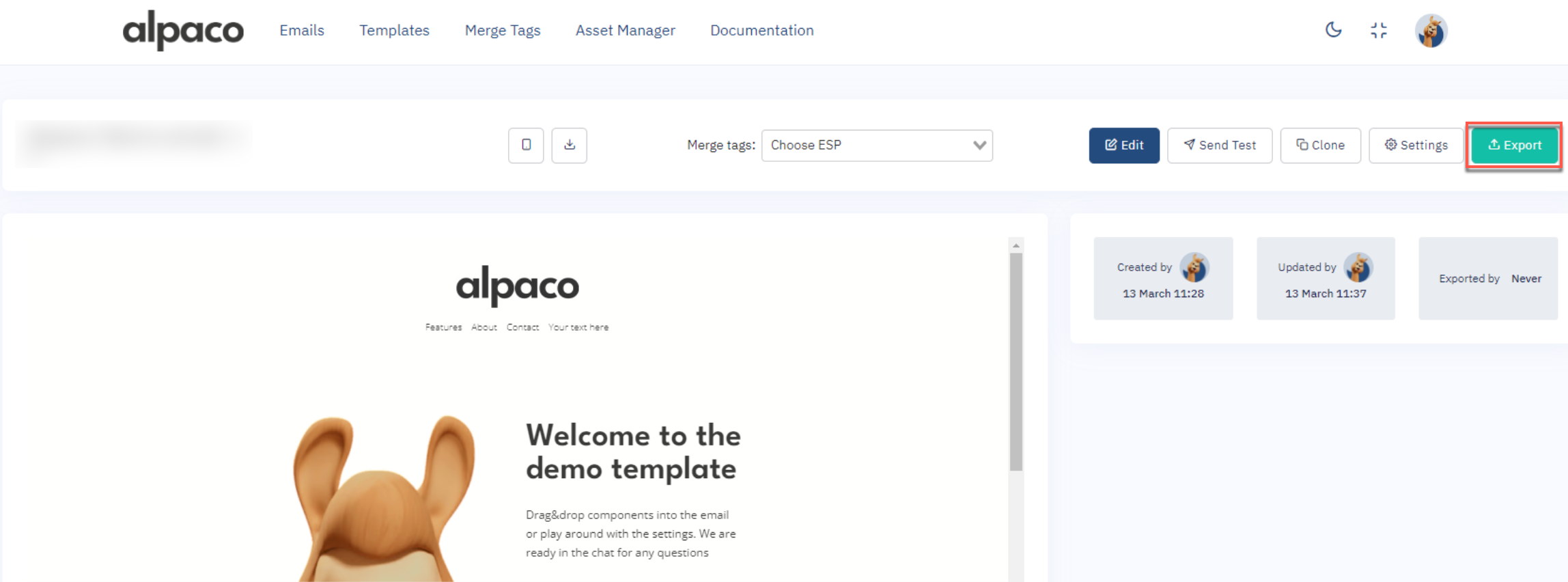
Task: Click the alpaco logo in email preview
Action: 518,286
